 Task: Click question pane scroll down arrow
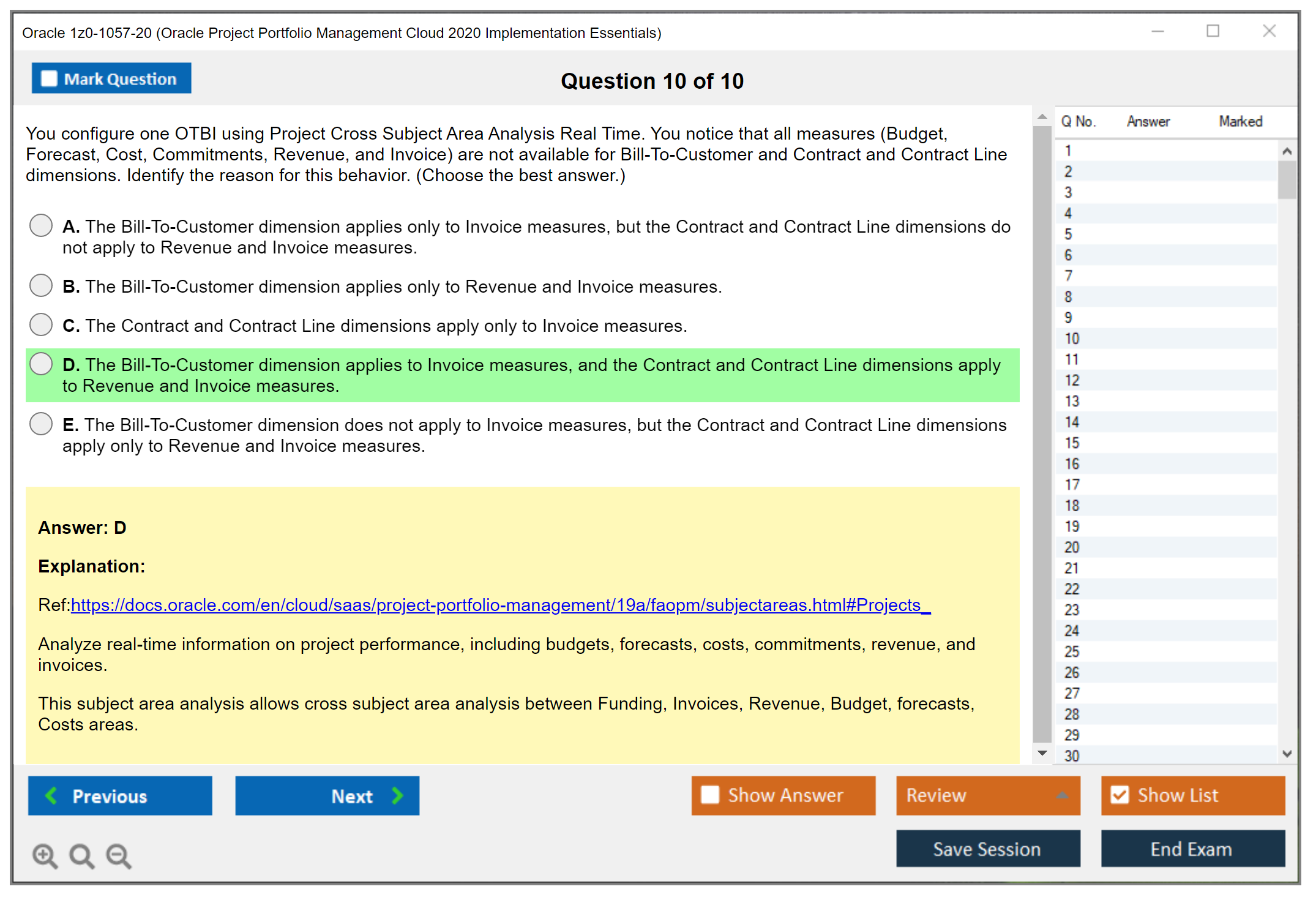pos(1042,754)
